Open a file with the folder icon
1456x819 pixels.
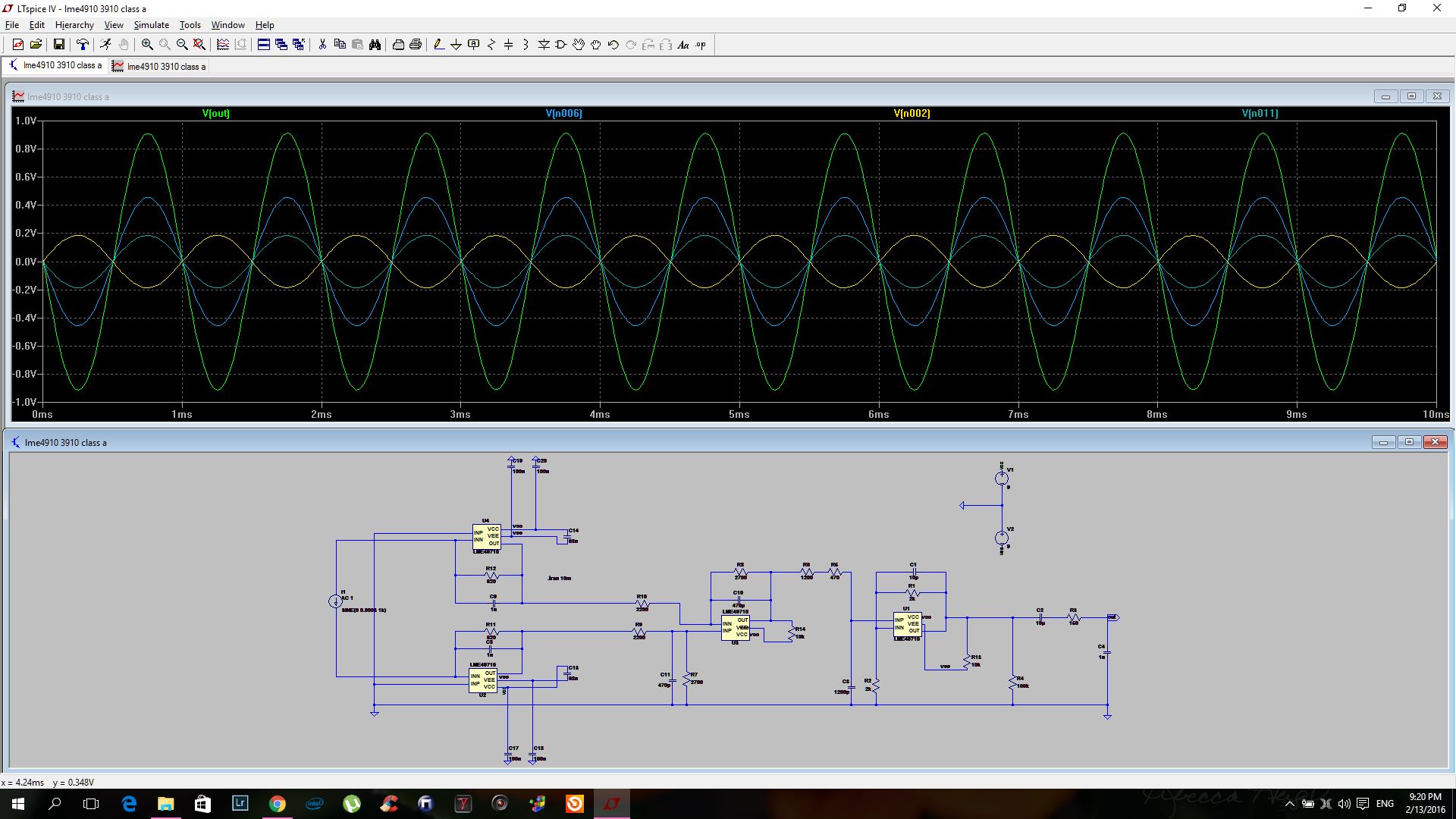click(x=36, y=45)
